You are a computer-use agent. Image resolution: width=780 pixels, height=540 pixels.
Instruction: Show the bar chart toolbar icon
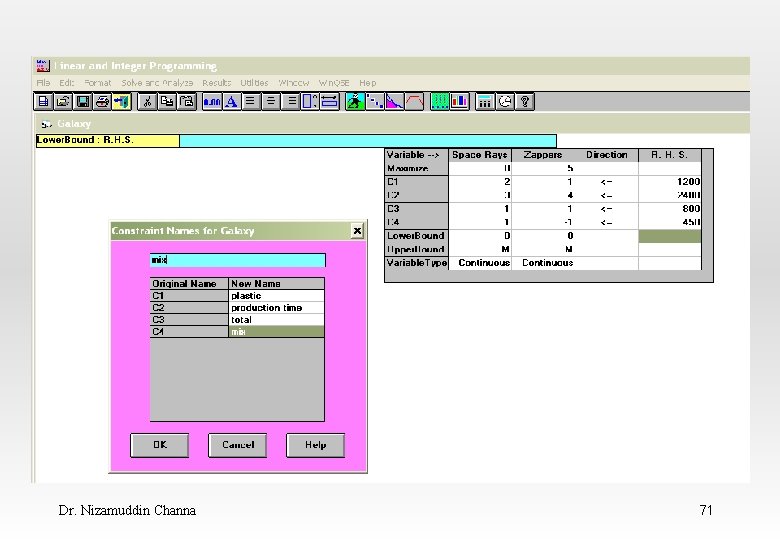point(459,101)
